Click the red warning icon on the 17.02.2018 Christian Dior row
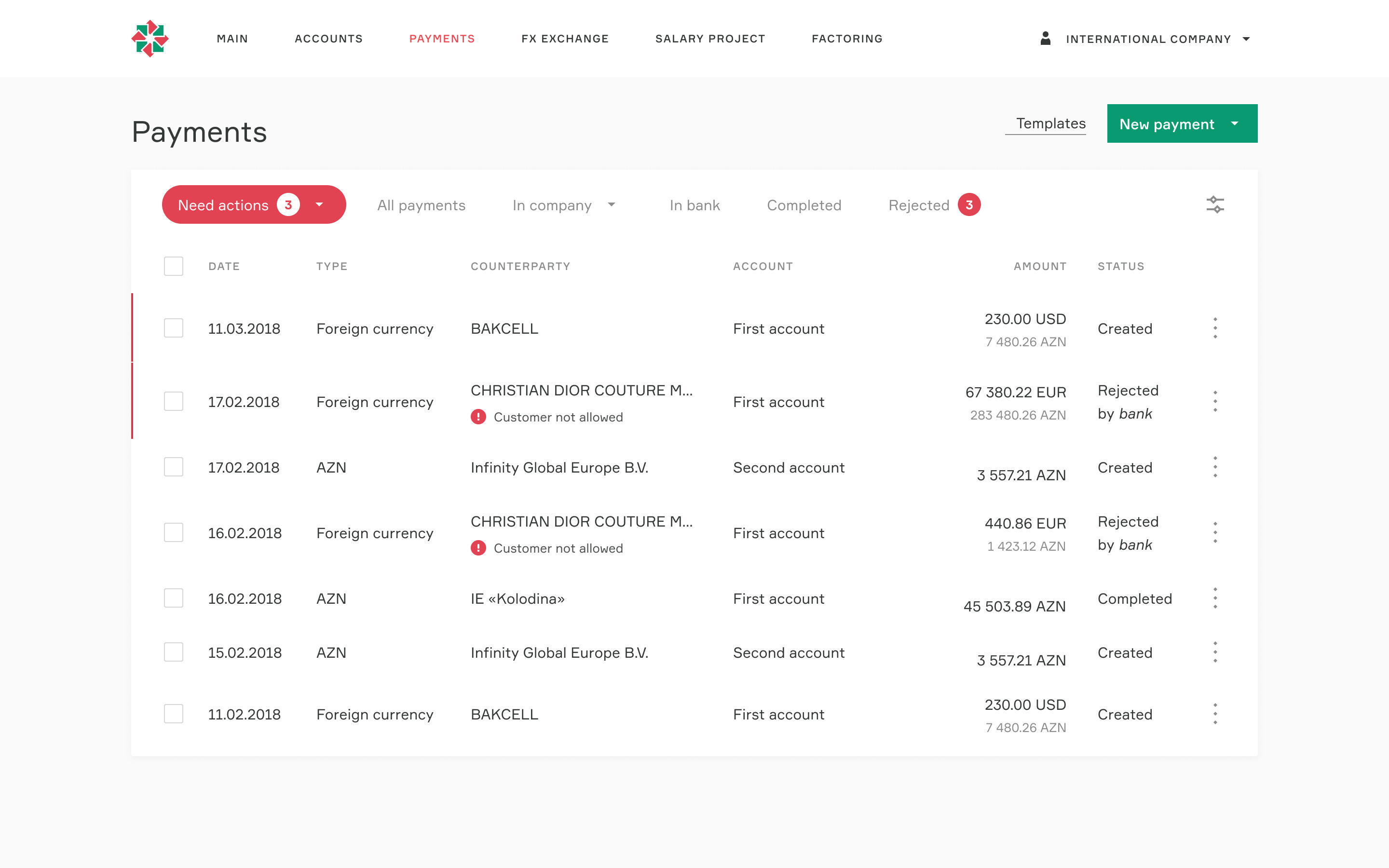This screenshot has width=1389, height=868. click(478, 417)
